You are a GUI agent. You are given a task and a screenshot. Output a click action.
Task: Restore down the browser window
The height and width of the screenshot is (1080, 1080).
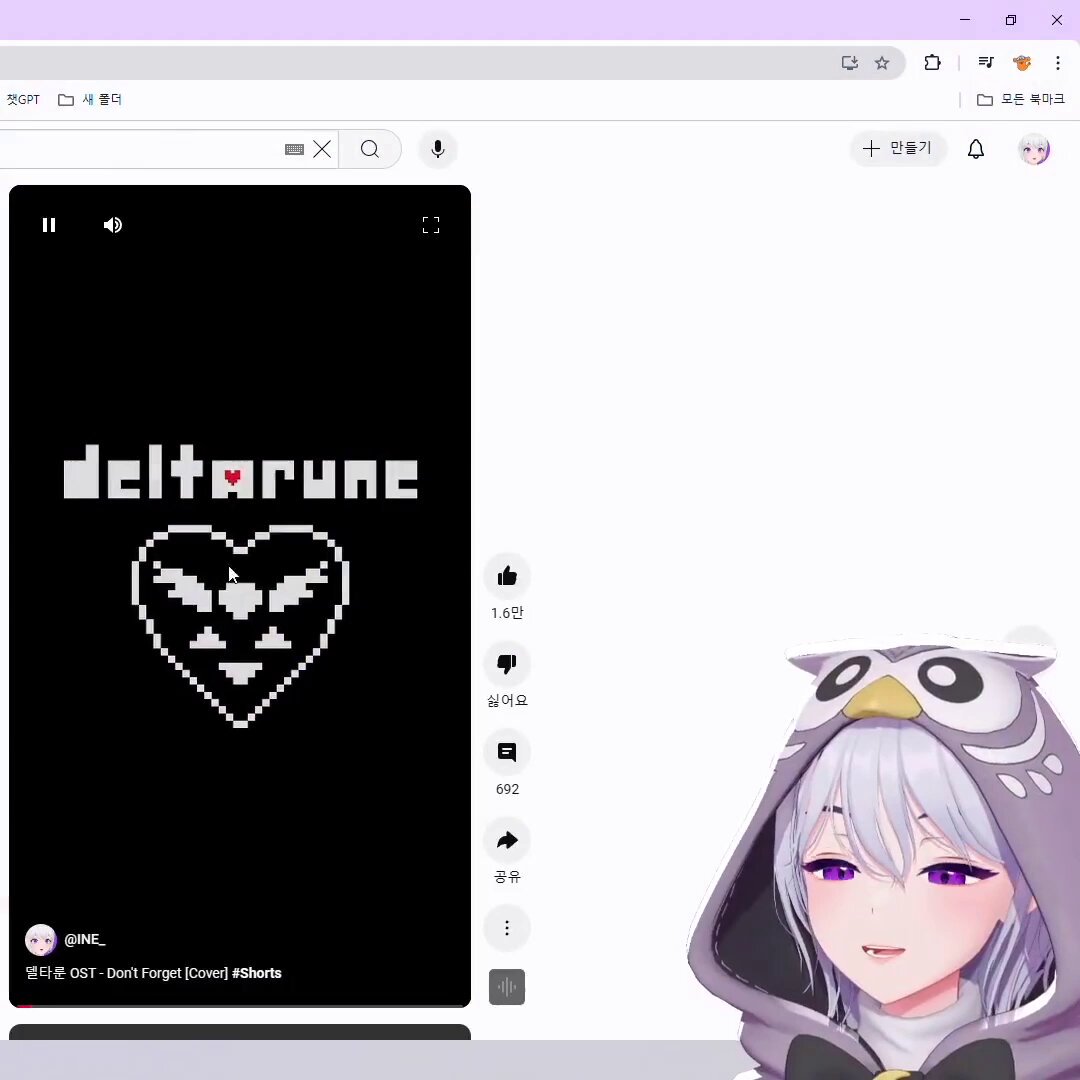(1010, 20)
